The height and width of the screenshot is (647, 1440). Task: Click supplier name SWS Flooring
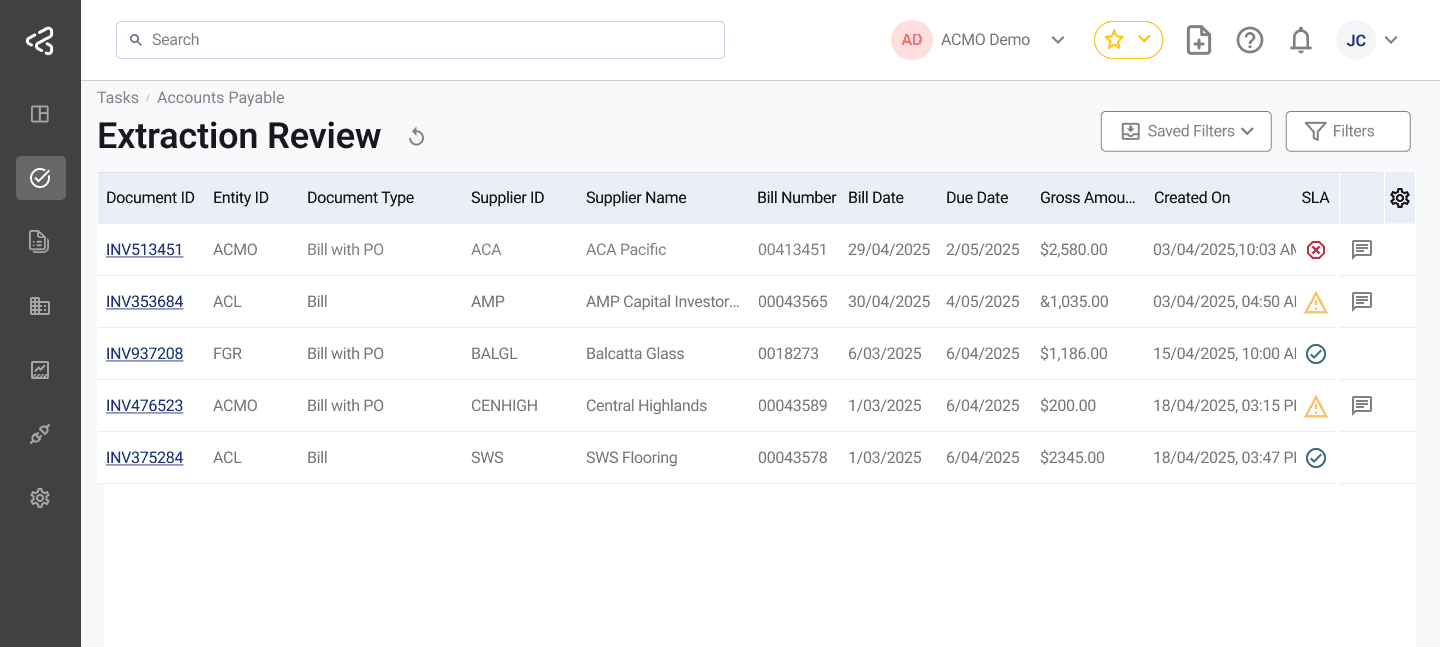click(x=631, y=457)
